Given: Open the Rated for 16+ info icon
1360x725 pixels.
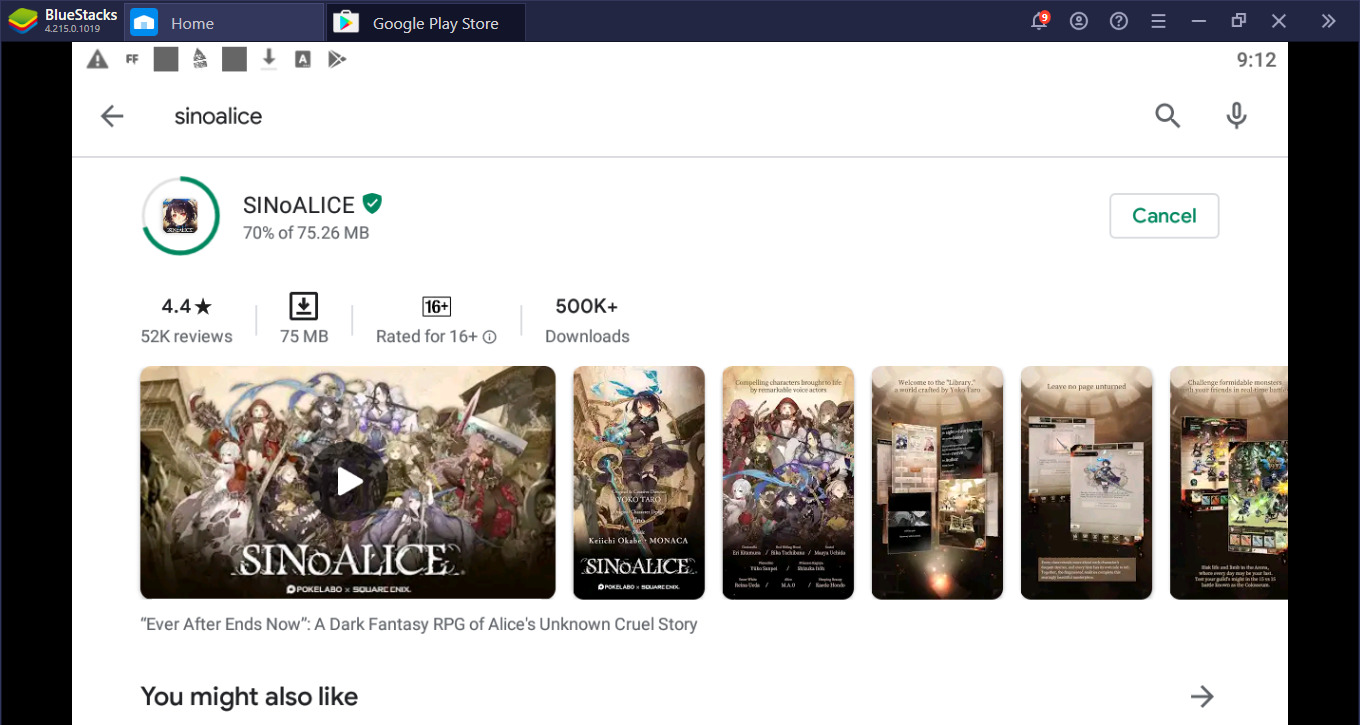Looking at the screenshot, I should click(490, 337).
